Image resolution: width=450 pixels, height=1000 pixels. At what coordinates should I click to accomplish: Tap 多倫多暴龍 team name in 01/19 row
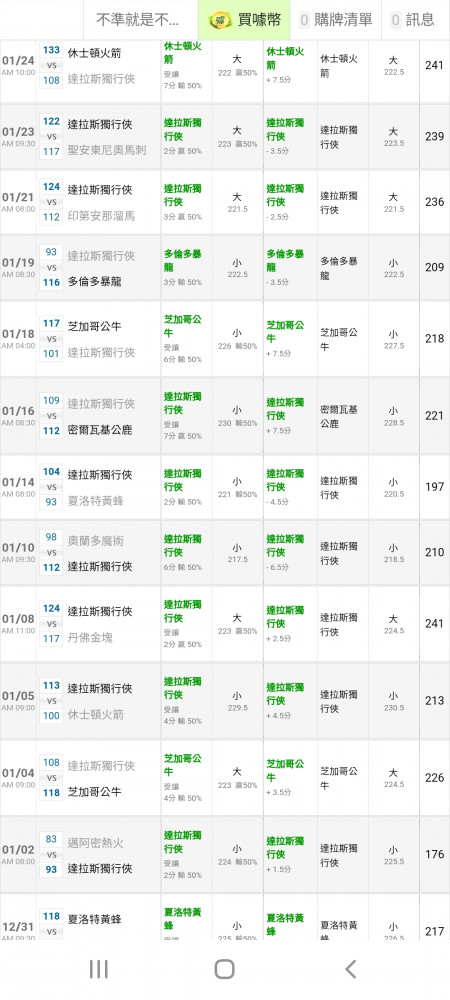(94, 281)
